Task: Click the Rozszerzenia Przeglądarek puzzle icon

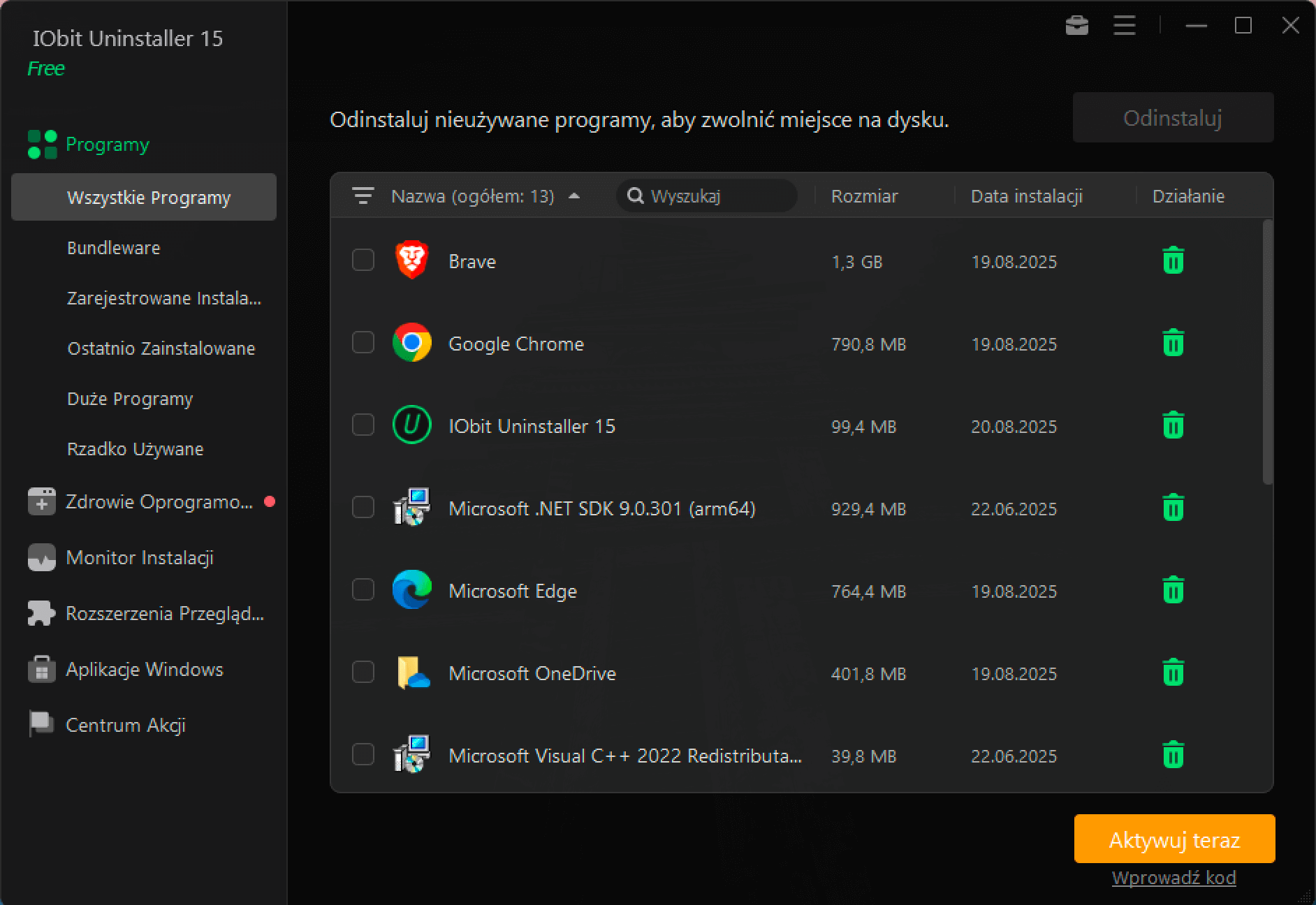Action: click(41, 613)
